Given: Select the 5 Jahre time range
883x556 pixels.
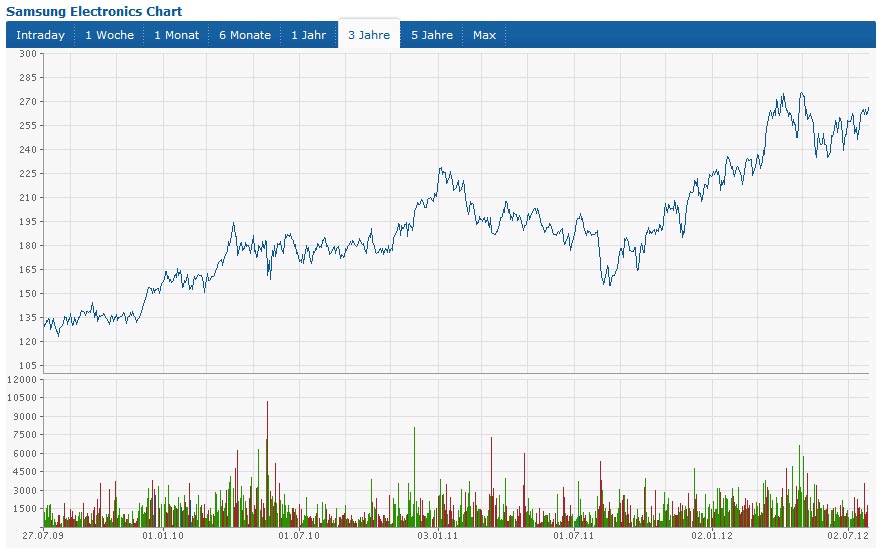Looking at the screenshot, I should tap(432, 35).
